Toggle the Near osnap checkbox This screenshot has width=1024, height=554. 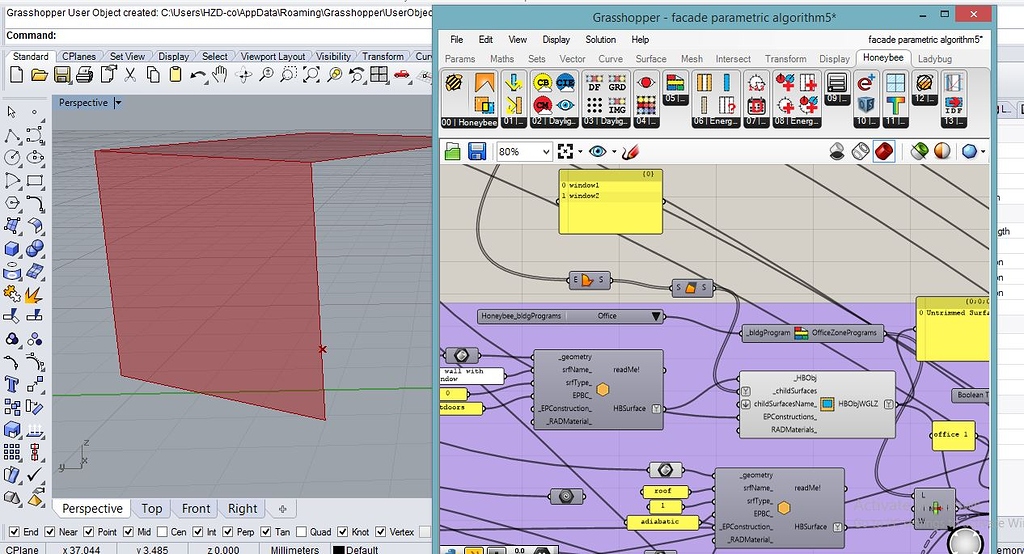[x=51, y=532]
